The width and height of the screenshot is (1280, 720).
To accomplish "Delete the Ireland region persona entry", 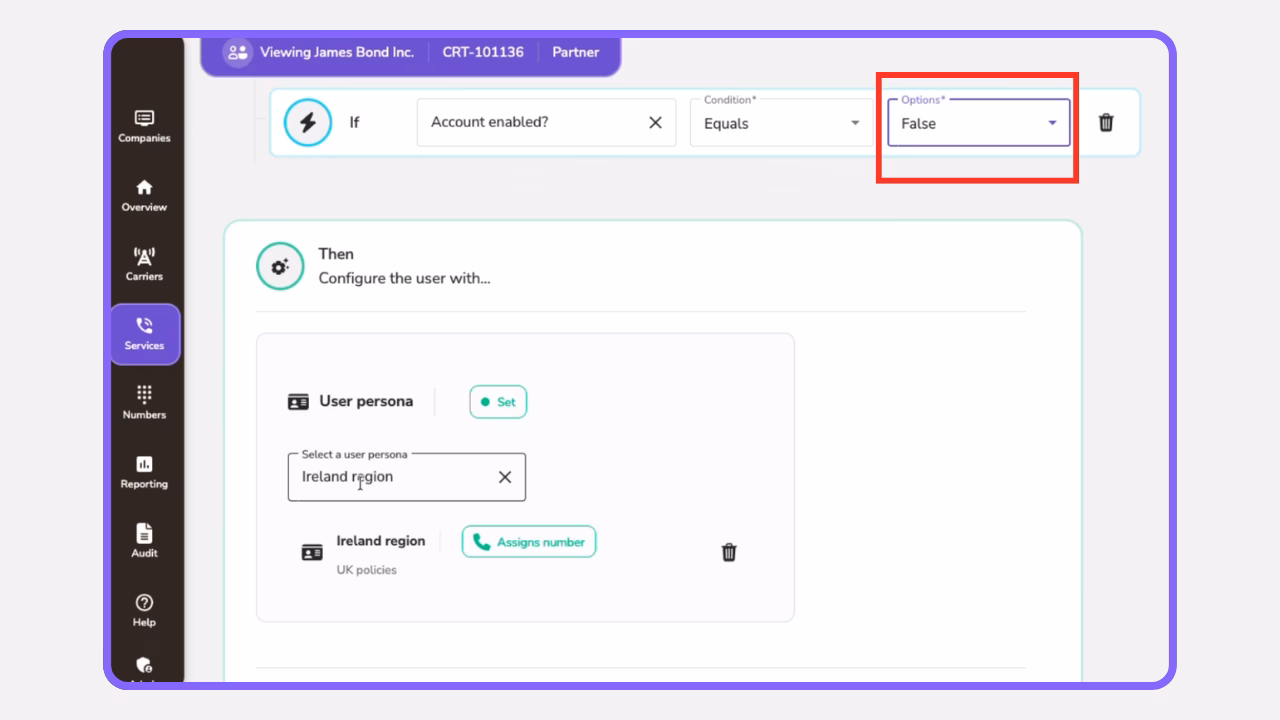I will (x=729, y=552).
